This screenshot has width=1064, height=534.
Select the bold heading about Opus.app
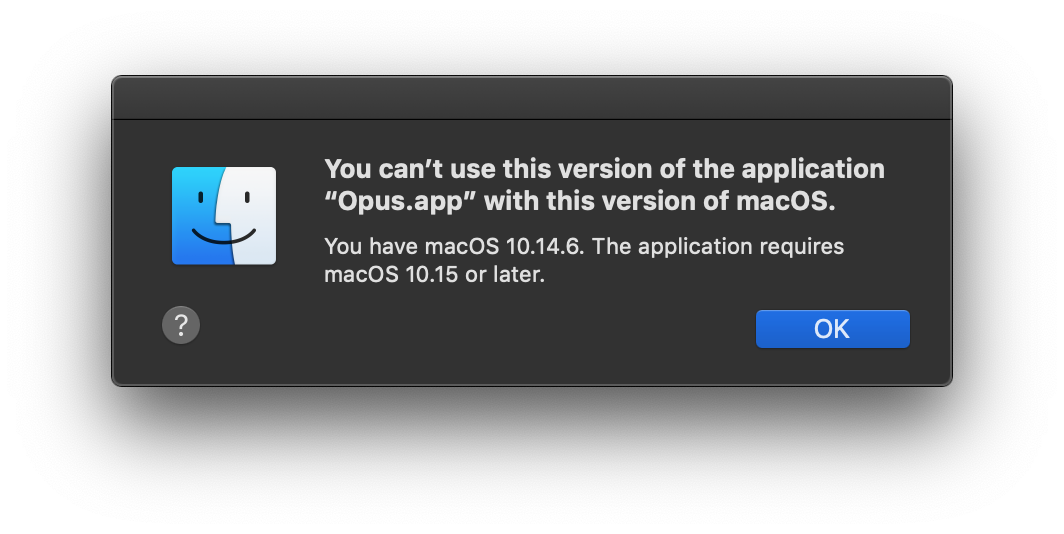(x=605, y=185)
